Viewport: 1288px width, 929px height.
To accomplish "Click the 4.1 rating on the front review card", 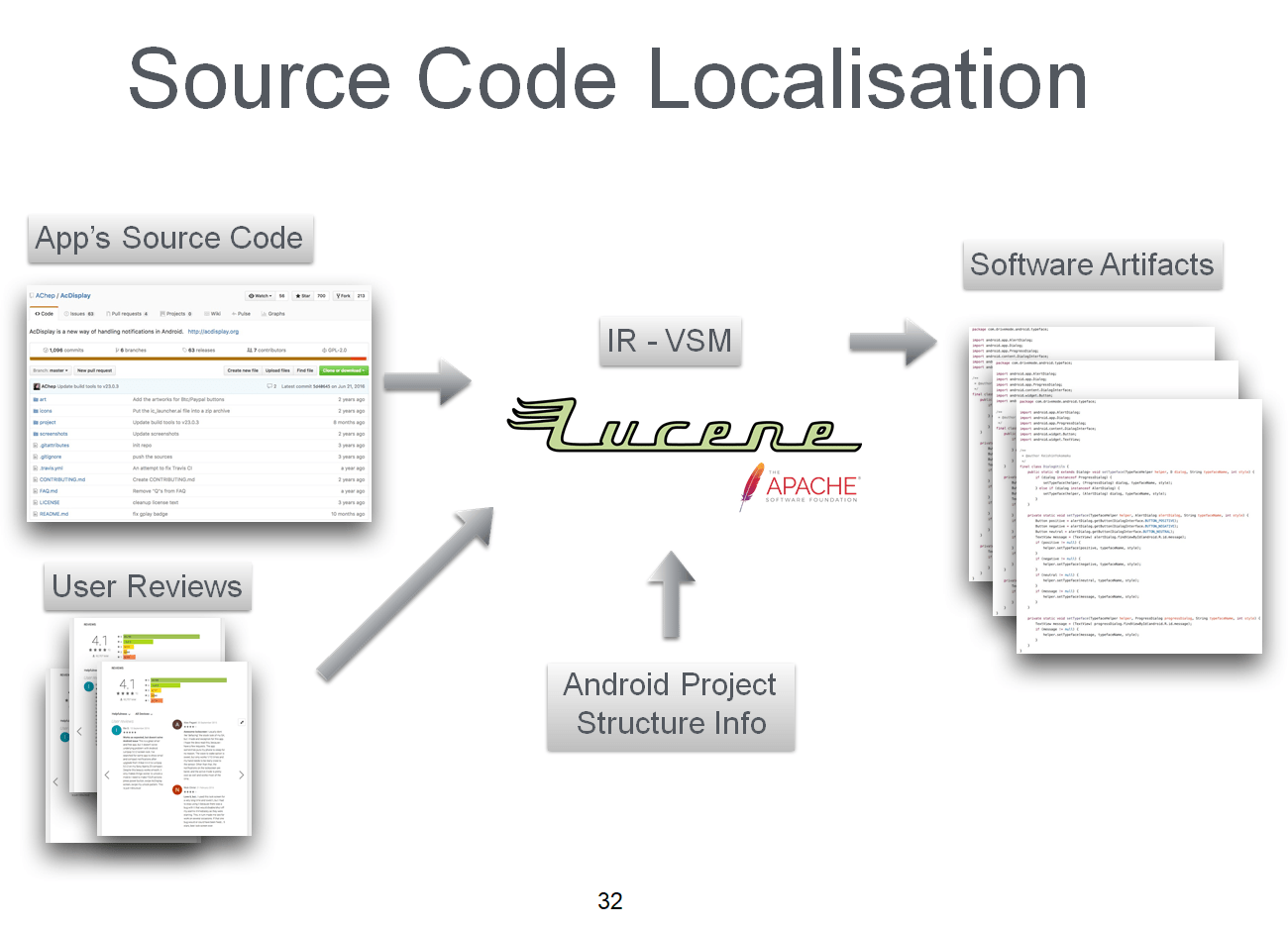I will coord(127,684).
